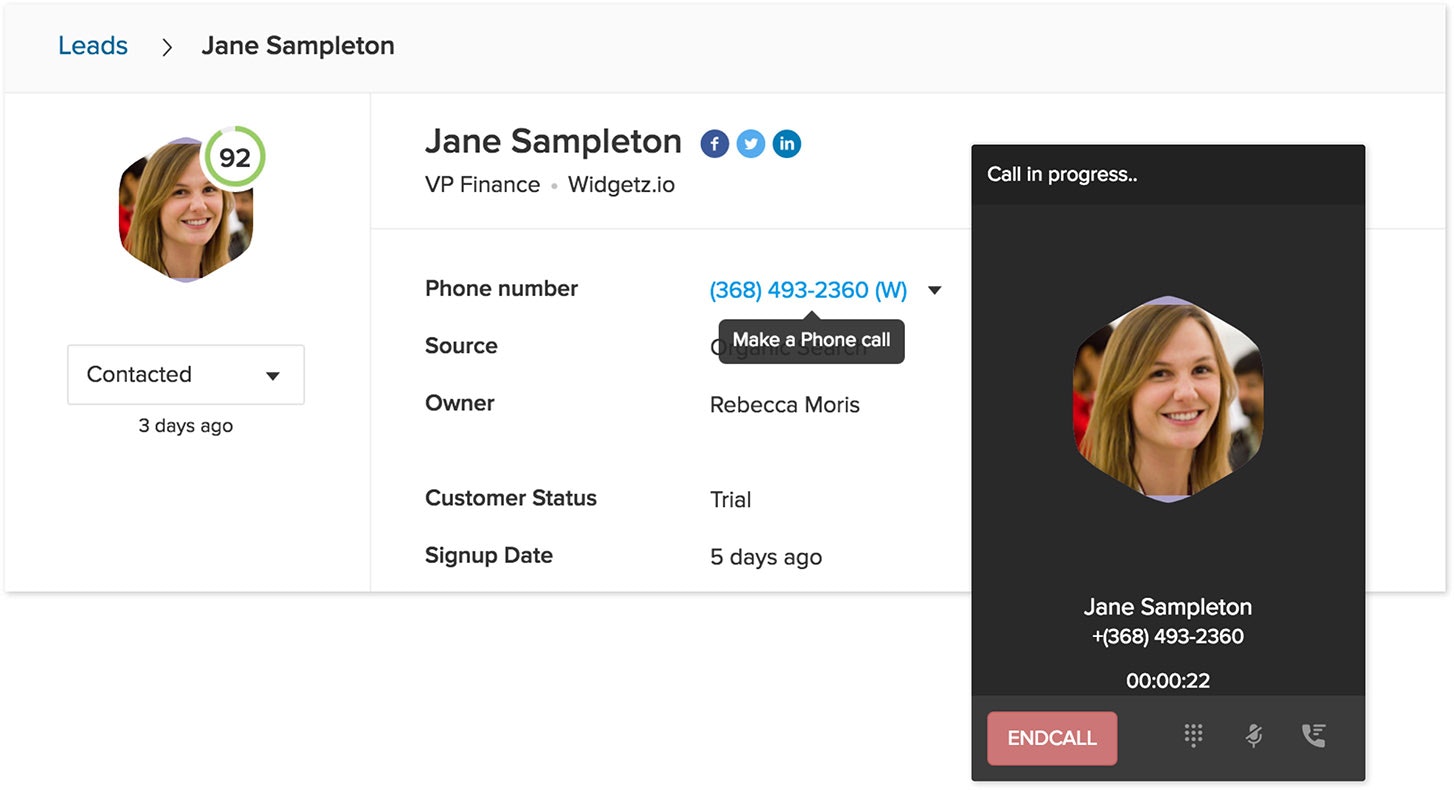Dial the (368) 493-2360 phone link
This screenshot has width=1454, height=790.
(808, 290)
